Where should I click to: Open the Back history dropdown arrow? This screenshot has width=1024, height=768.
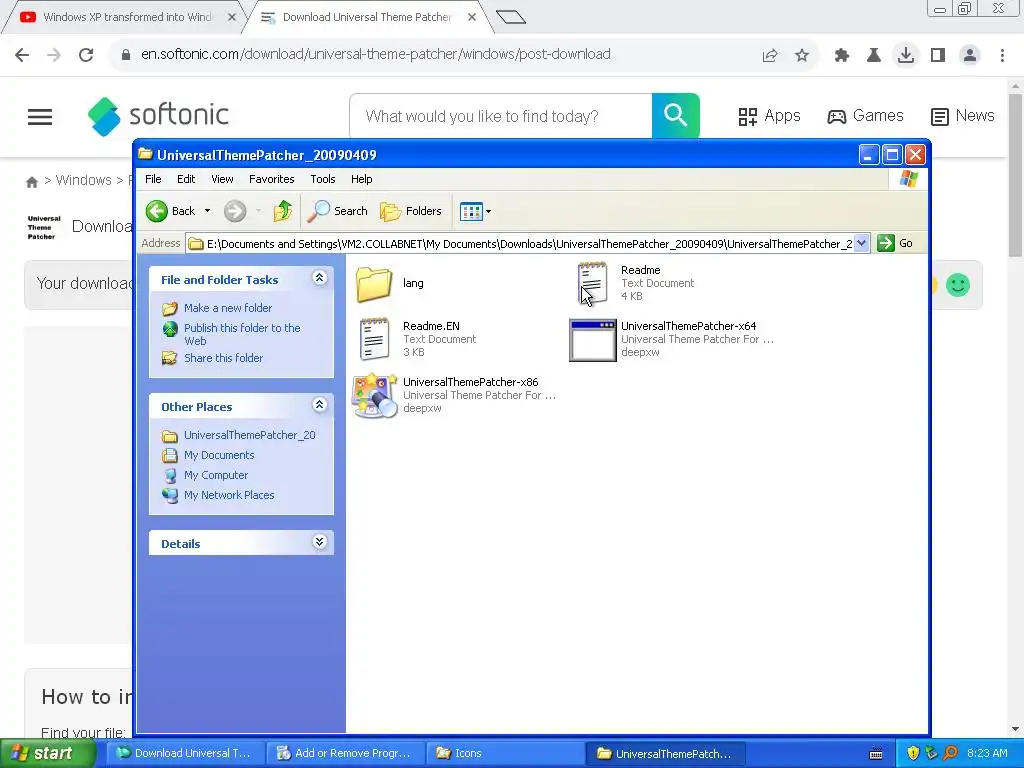point(207,211)
